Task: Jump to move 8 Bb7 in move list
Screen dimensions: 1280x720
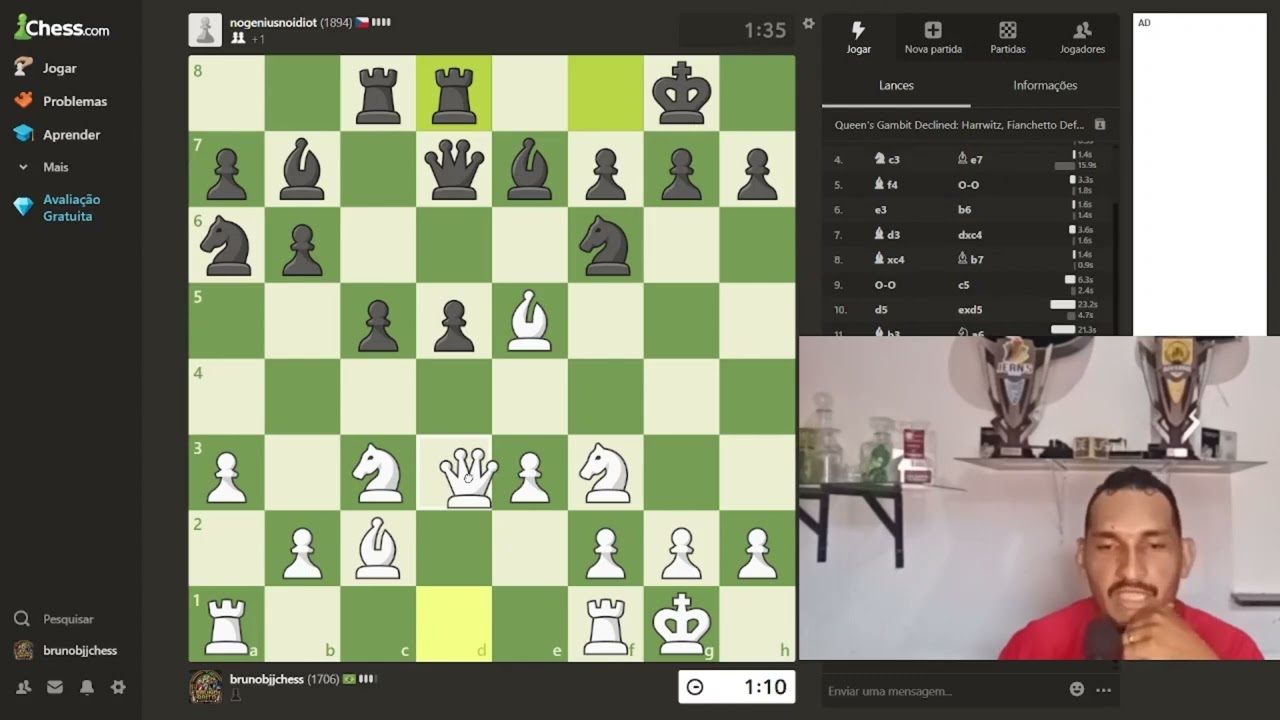Action: 970,260
